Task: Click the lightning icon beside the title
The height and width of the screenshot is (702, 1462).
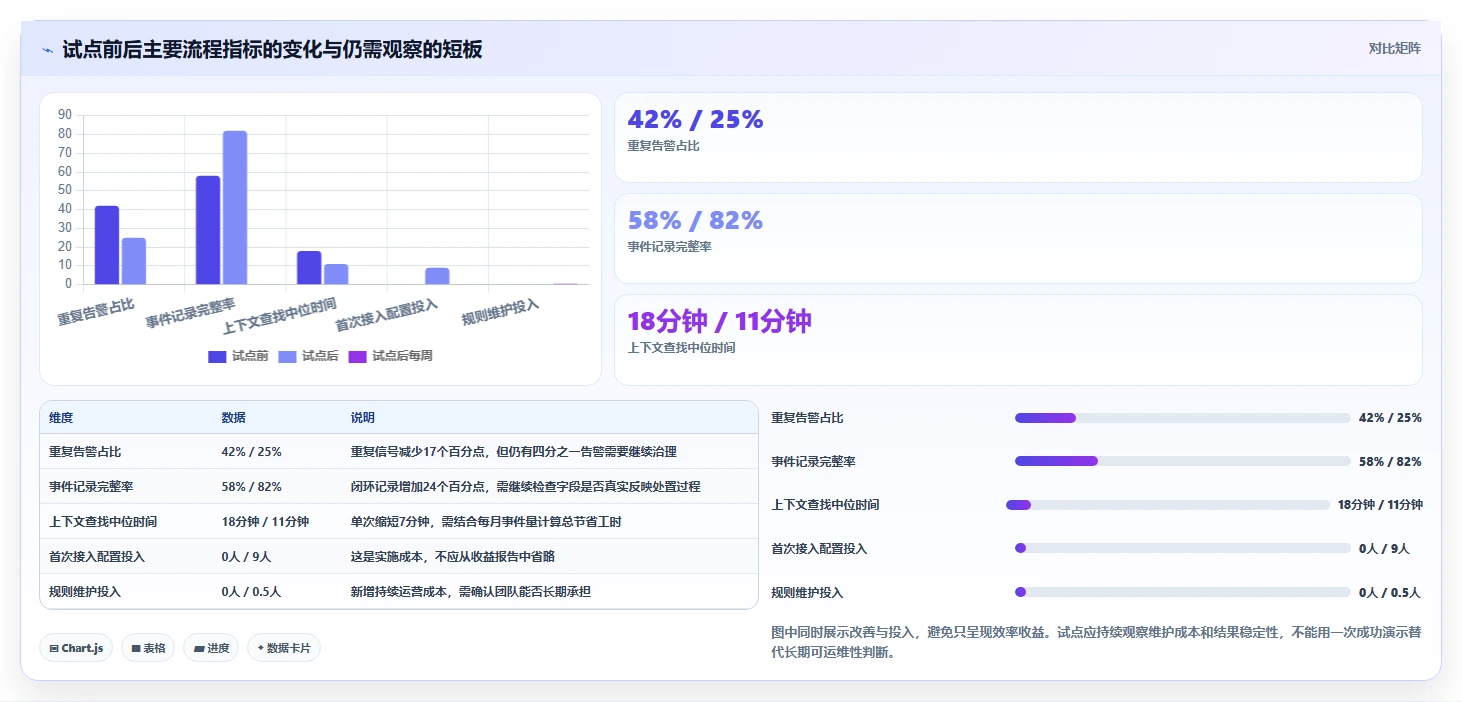Action: [x=48, y=50]
